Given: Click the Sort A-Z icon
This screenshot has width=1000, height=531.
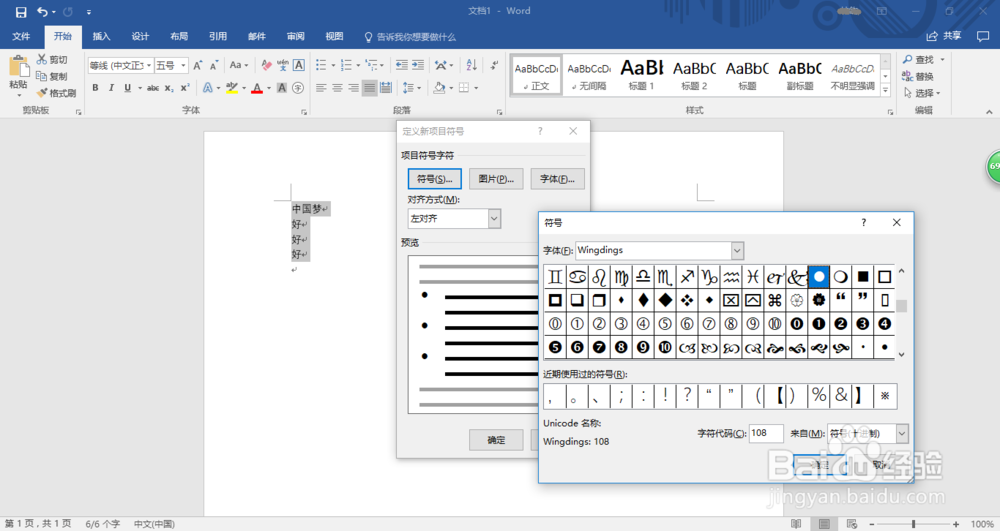Looking at the screenshot, I should tap(471, 65).
